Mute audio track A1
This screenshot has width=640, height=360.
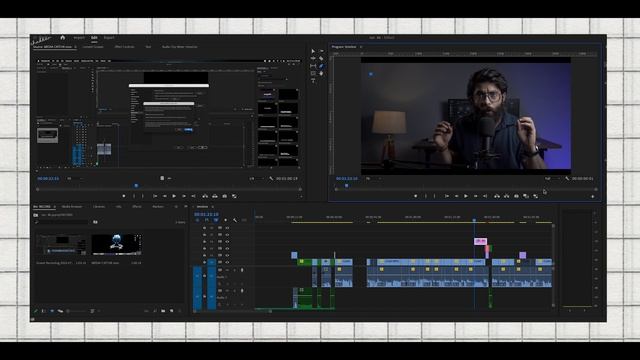(x=227, y=270)
